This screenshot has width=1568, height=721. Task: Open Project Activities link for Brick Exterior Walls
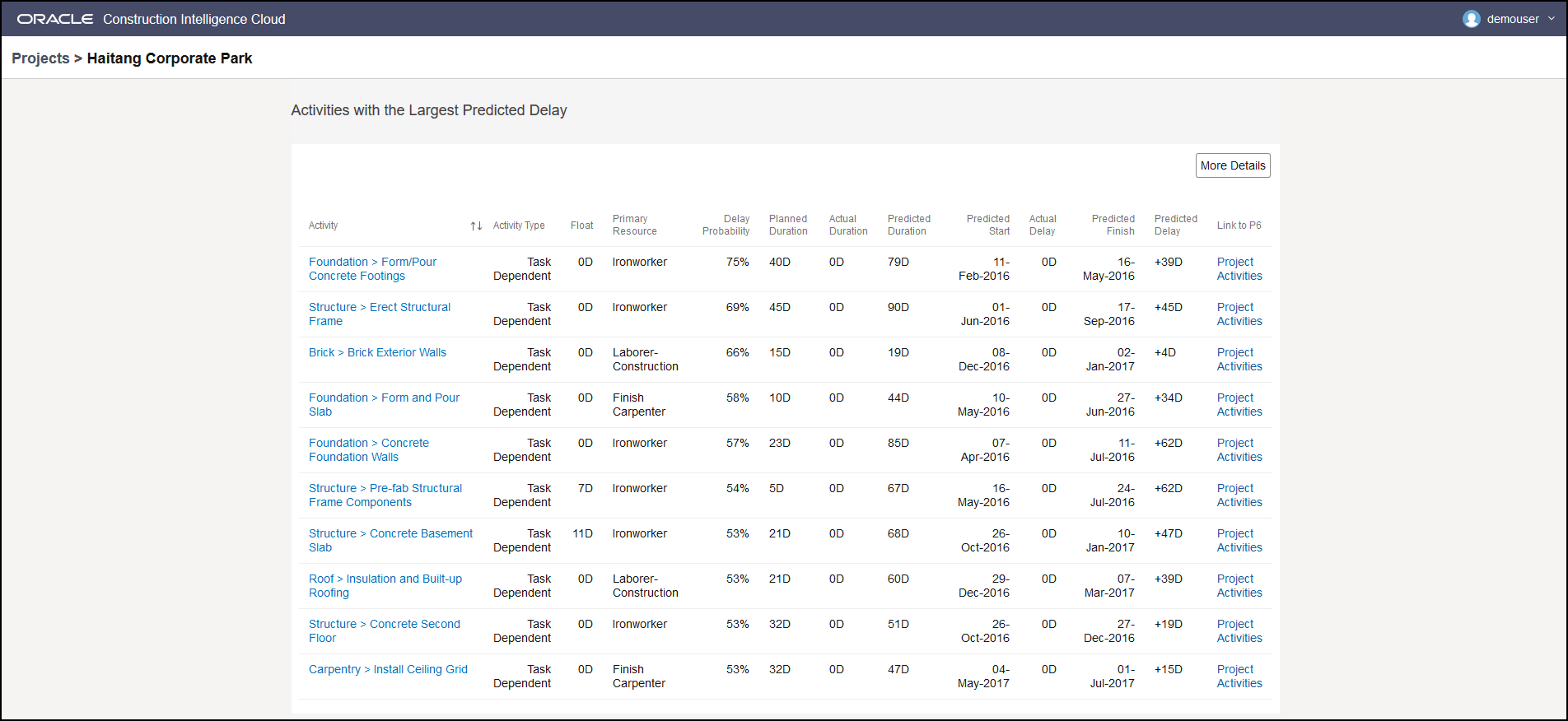(1239, 360)
